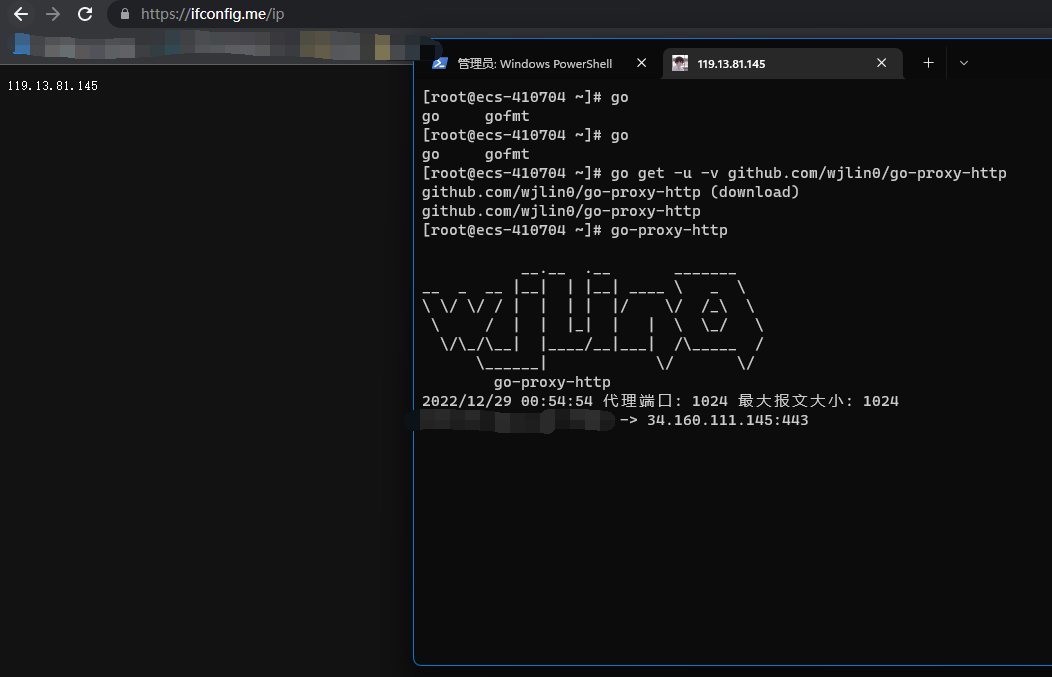Click the forward navigation arrow

[x=52, y=14]
